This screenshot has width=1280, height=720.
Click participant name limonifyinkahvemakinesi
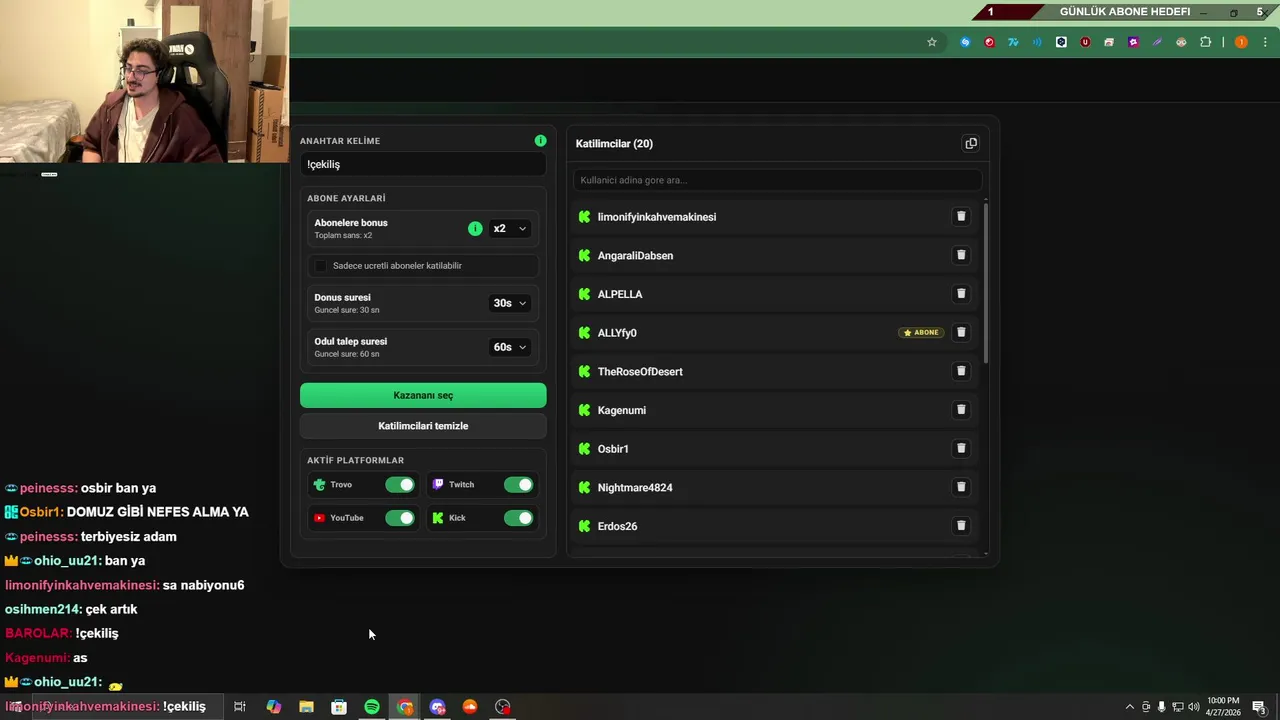[657, 217]
